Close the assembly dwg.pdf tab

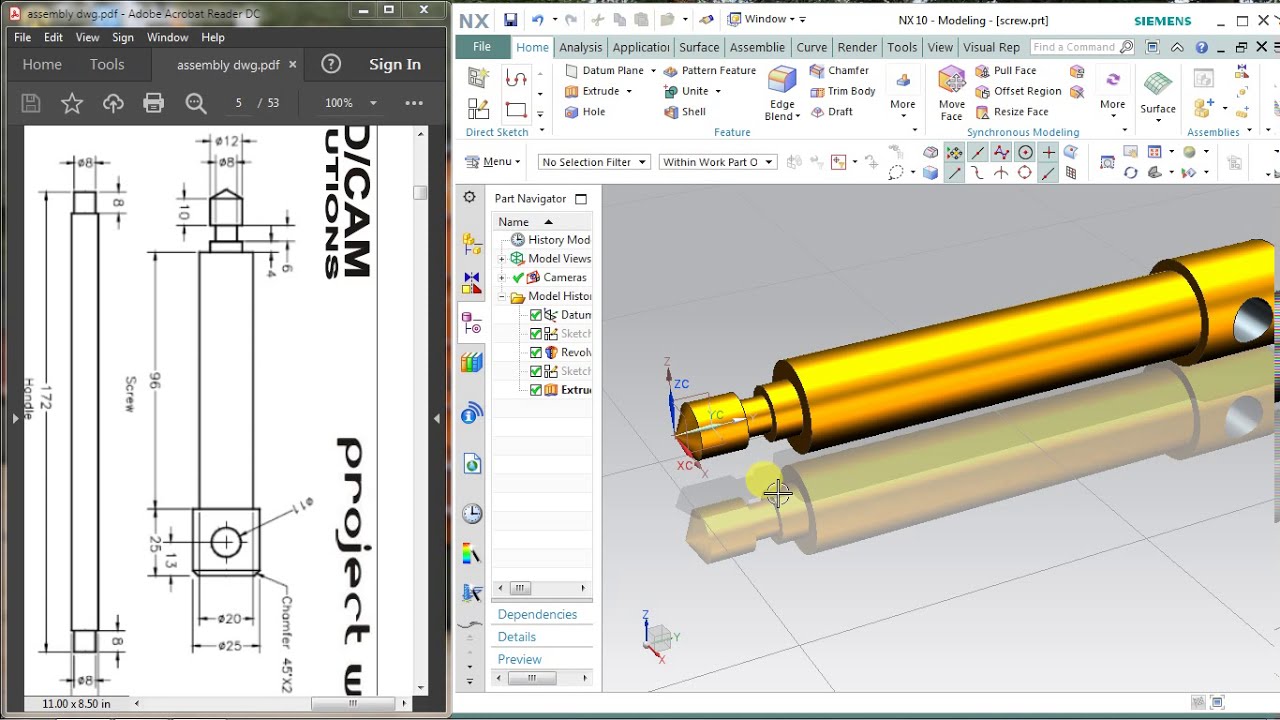coord(292,64)
